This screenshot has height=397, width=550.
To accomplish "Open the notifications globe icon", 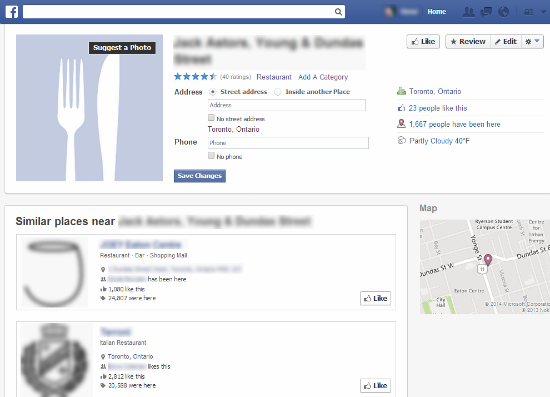I will pos(503,12).
